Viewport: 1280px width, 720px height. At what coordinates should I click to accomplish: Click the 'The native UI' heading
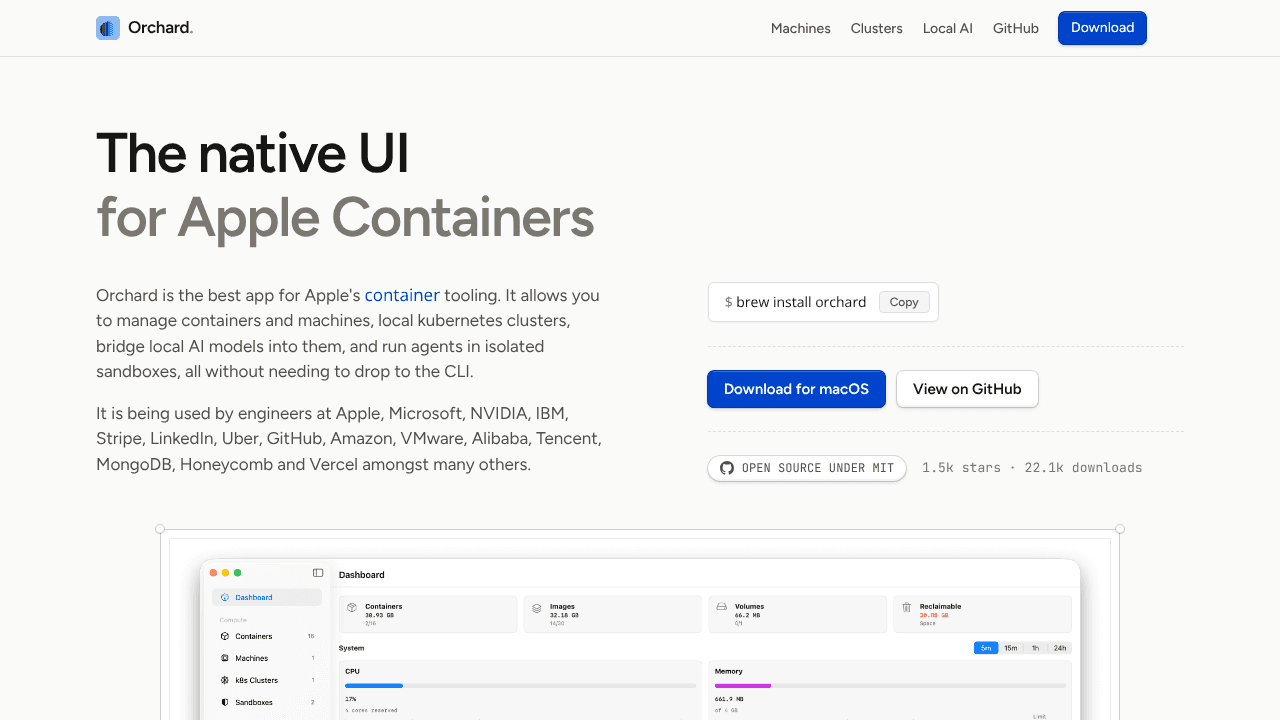tap(253, 153)
